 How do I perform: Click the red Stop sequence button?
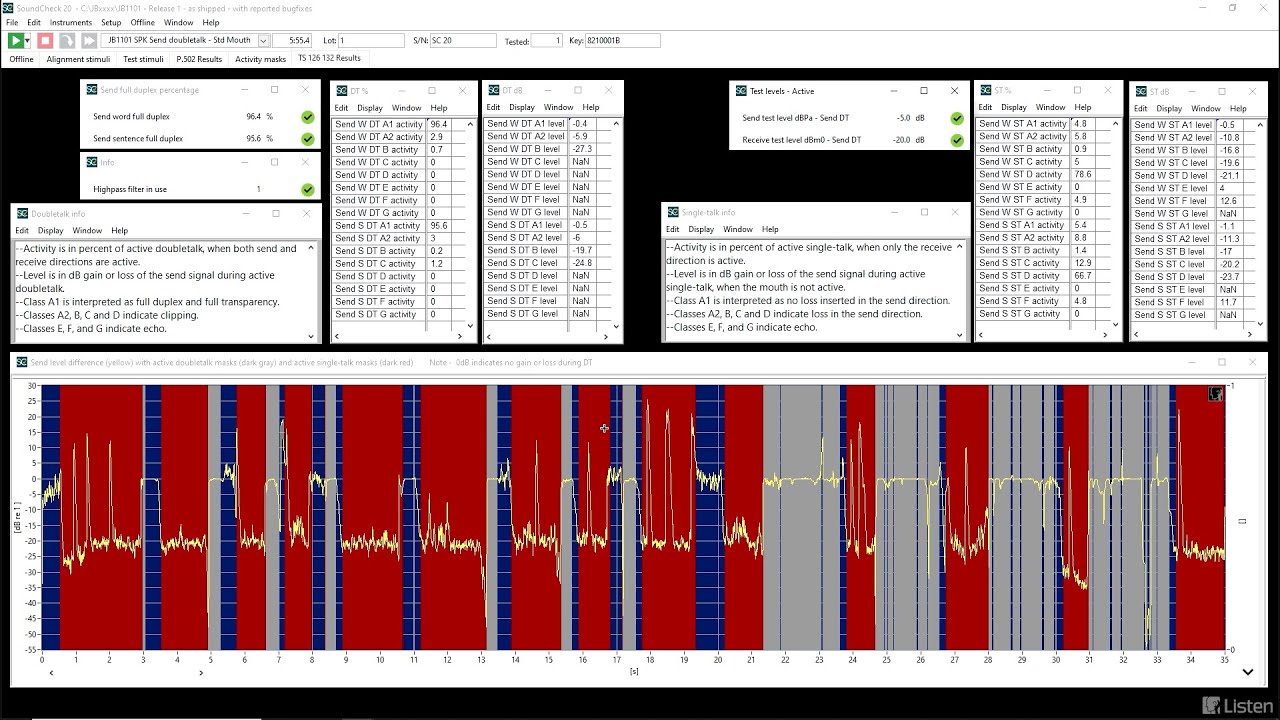coord(45,41)
